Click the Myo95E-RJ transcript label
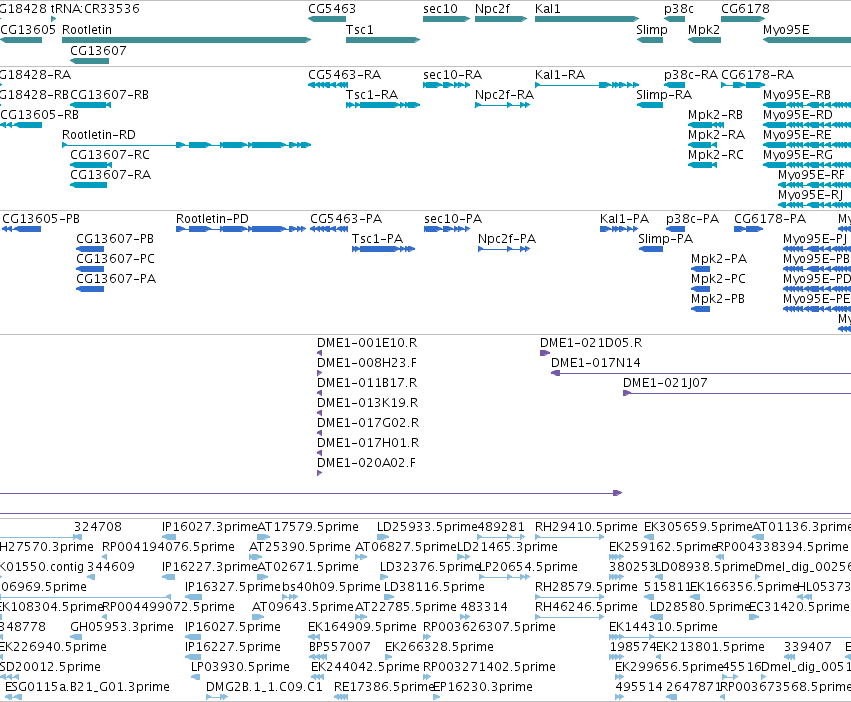The height and width of the screenshot is (702, 851). click(x=810, y=195)
